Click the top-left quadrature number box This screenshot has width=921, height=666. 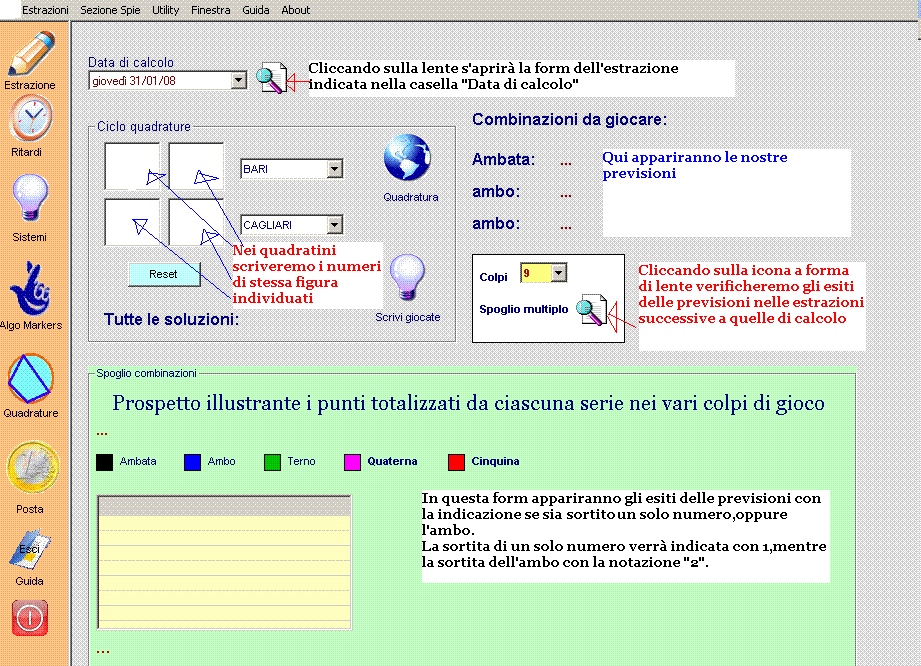pyautogui.click(x=132, y=166)
